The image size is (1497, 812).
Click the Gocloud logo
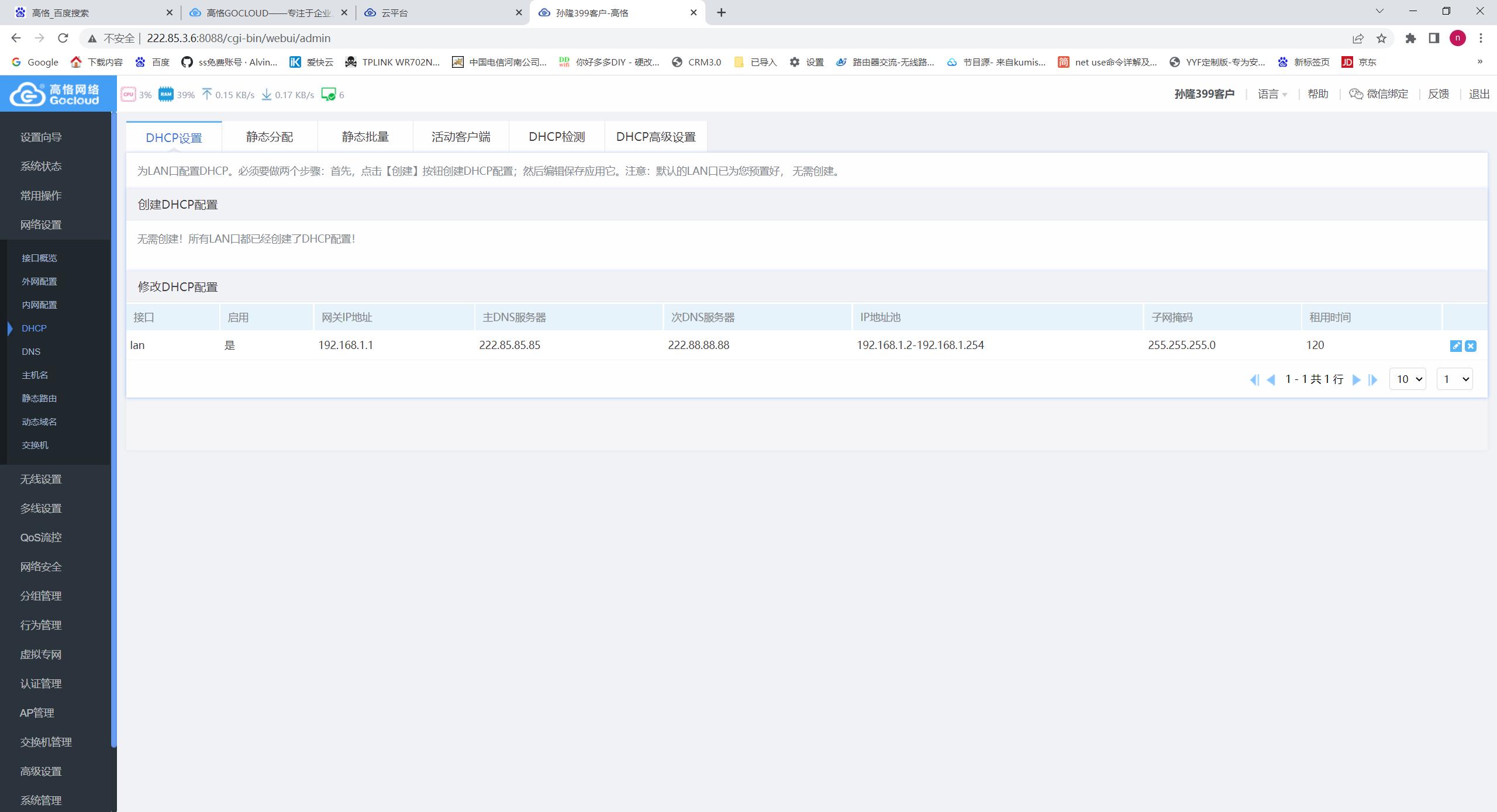tap(56, 94)
